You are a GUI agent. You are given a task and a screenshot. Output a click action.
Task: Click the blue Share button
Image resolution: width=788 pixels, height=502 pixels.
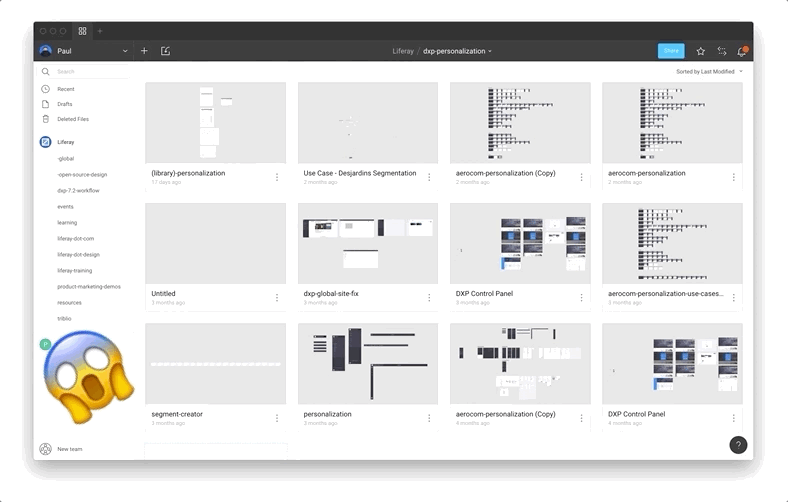pyautogui.click(x=671, y=51)
